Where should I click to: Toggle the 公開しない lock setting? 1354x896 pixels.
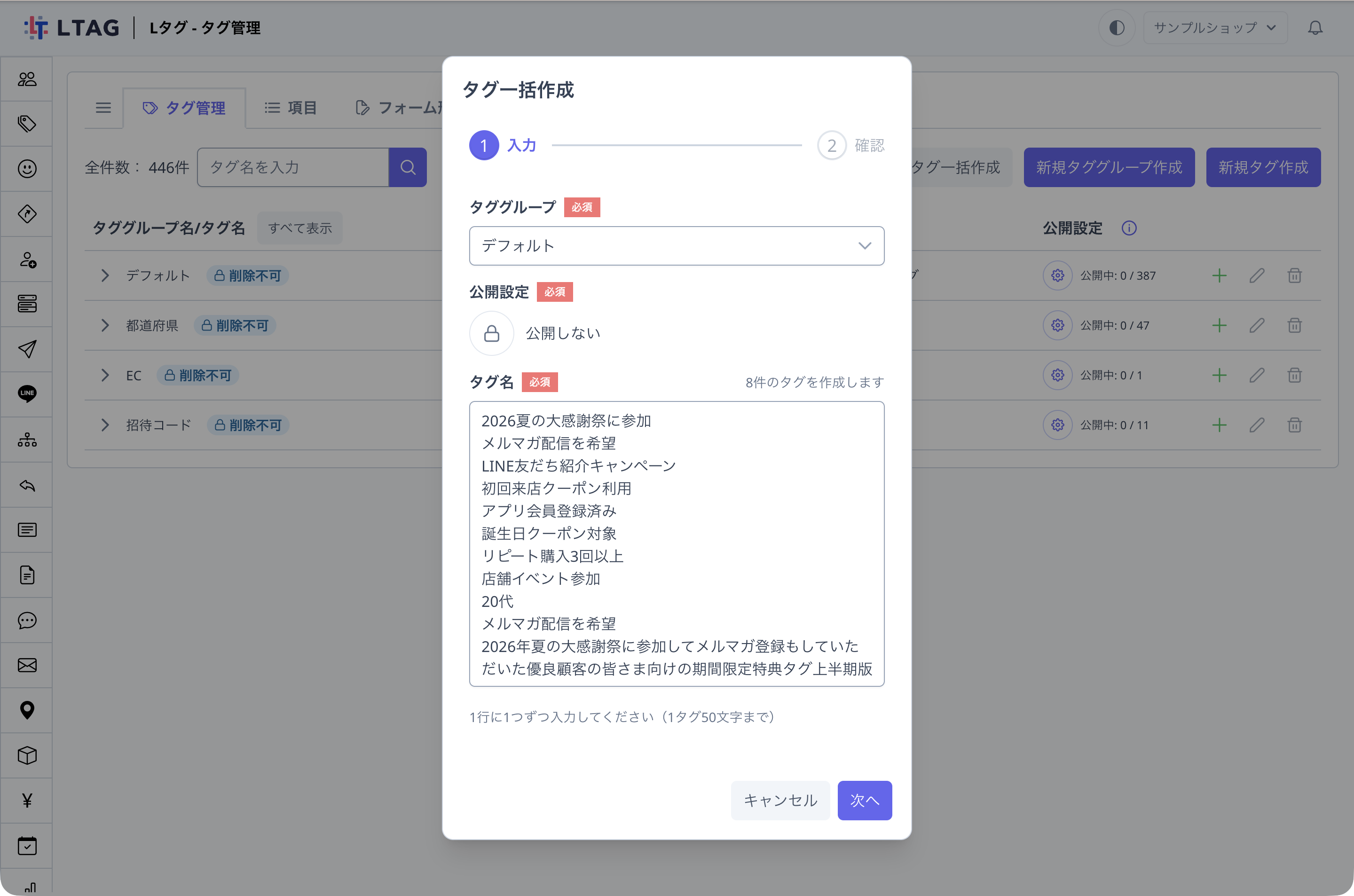[x=491, y=333]
